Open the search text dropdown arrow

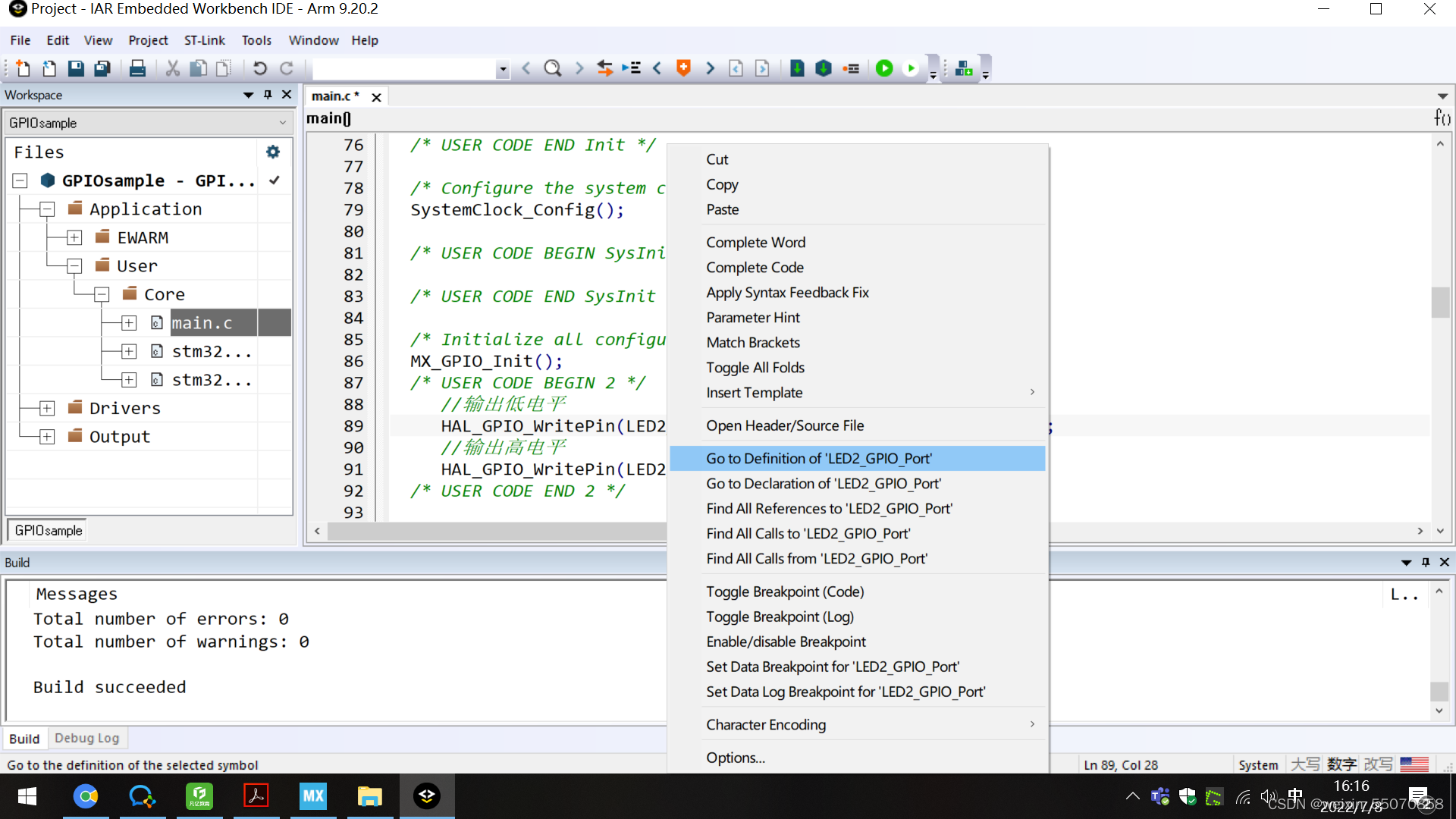coord(502,69)
